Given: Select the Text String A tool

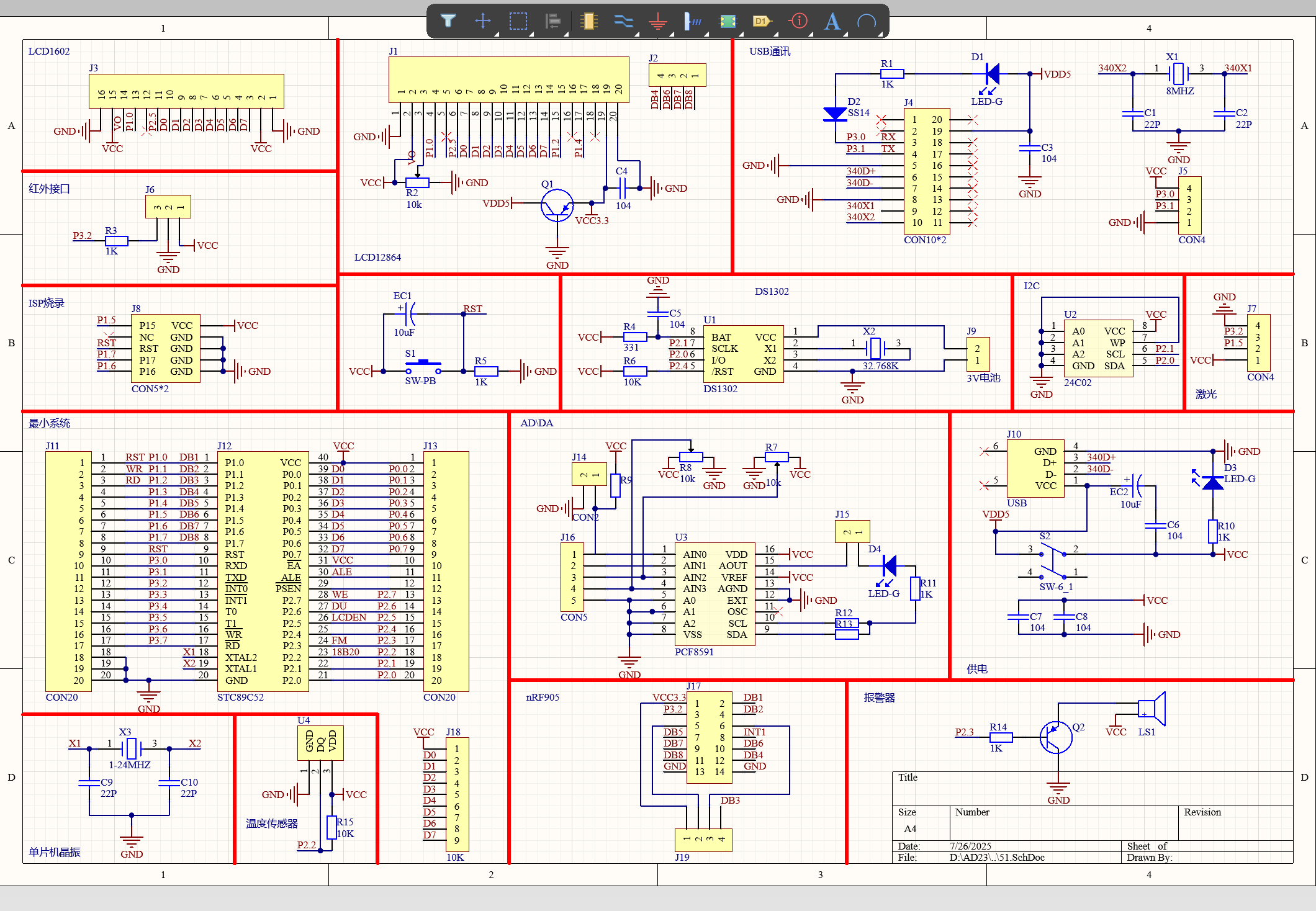Looking at the screenshot, I should [x=832, y=21].
